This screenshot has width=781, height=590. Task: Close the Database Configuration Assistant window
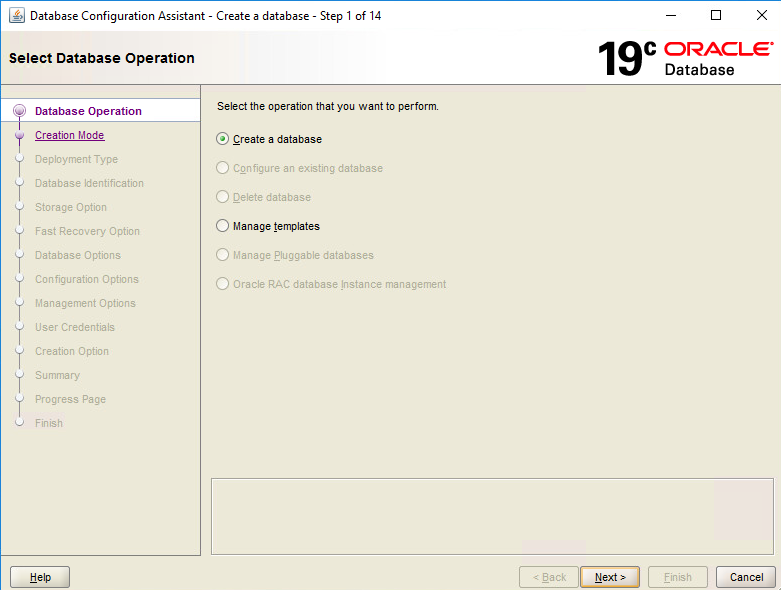coord(762,15)
